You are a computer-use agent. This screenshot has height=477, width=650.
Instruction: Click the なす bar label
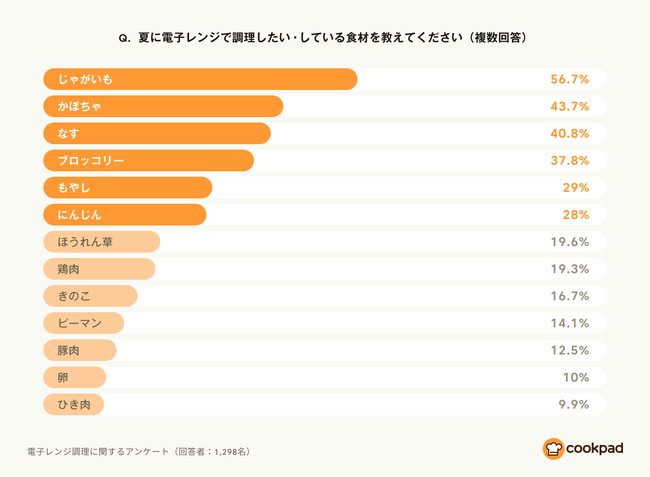[x=68, y=133]
